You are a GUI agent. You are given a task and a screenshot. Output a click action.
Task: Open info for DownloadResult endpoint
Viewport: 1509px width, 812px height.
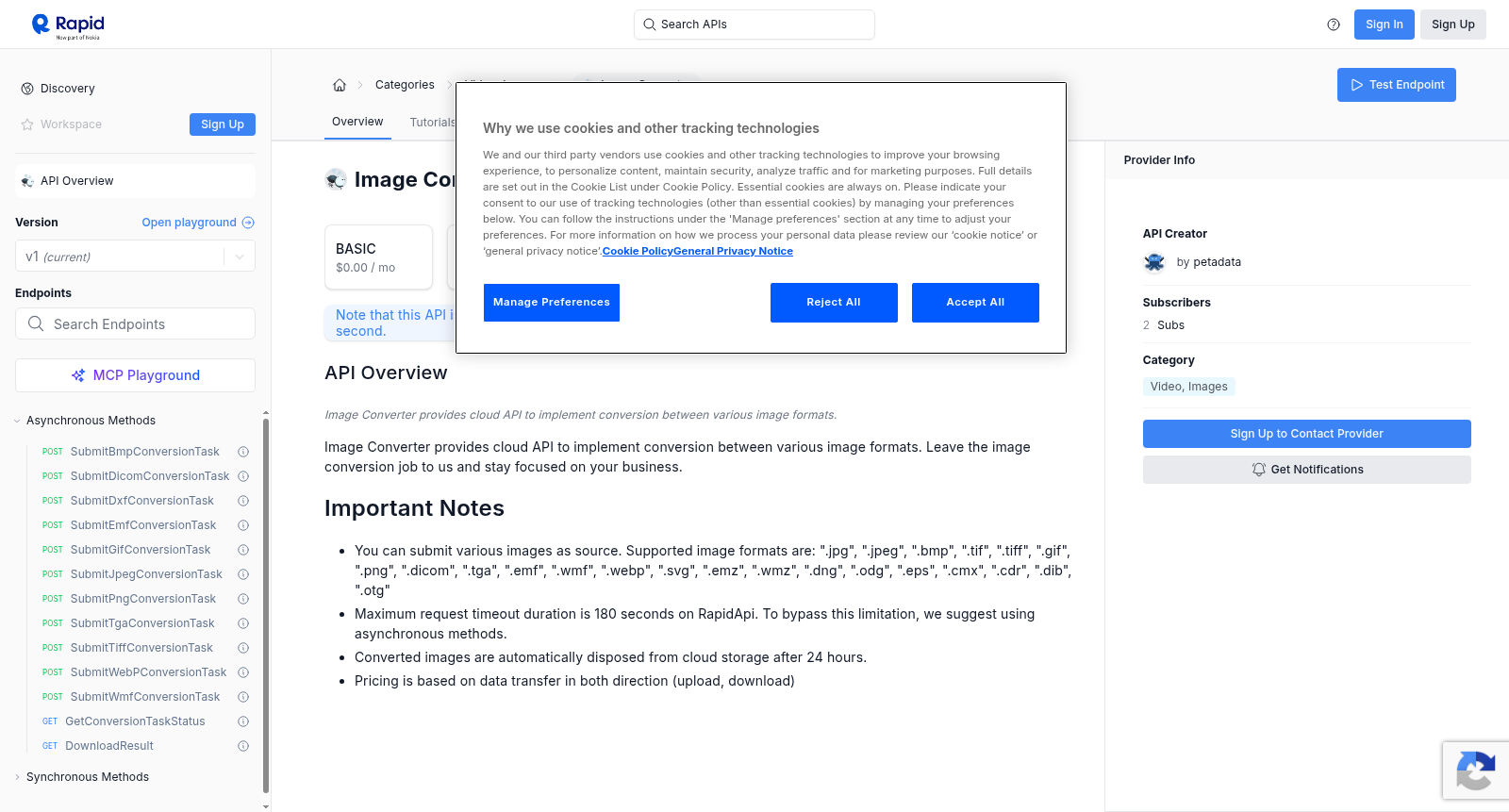pyautogui.click(x=243, y=746)
